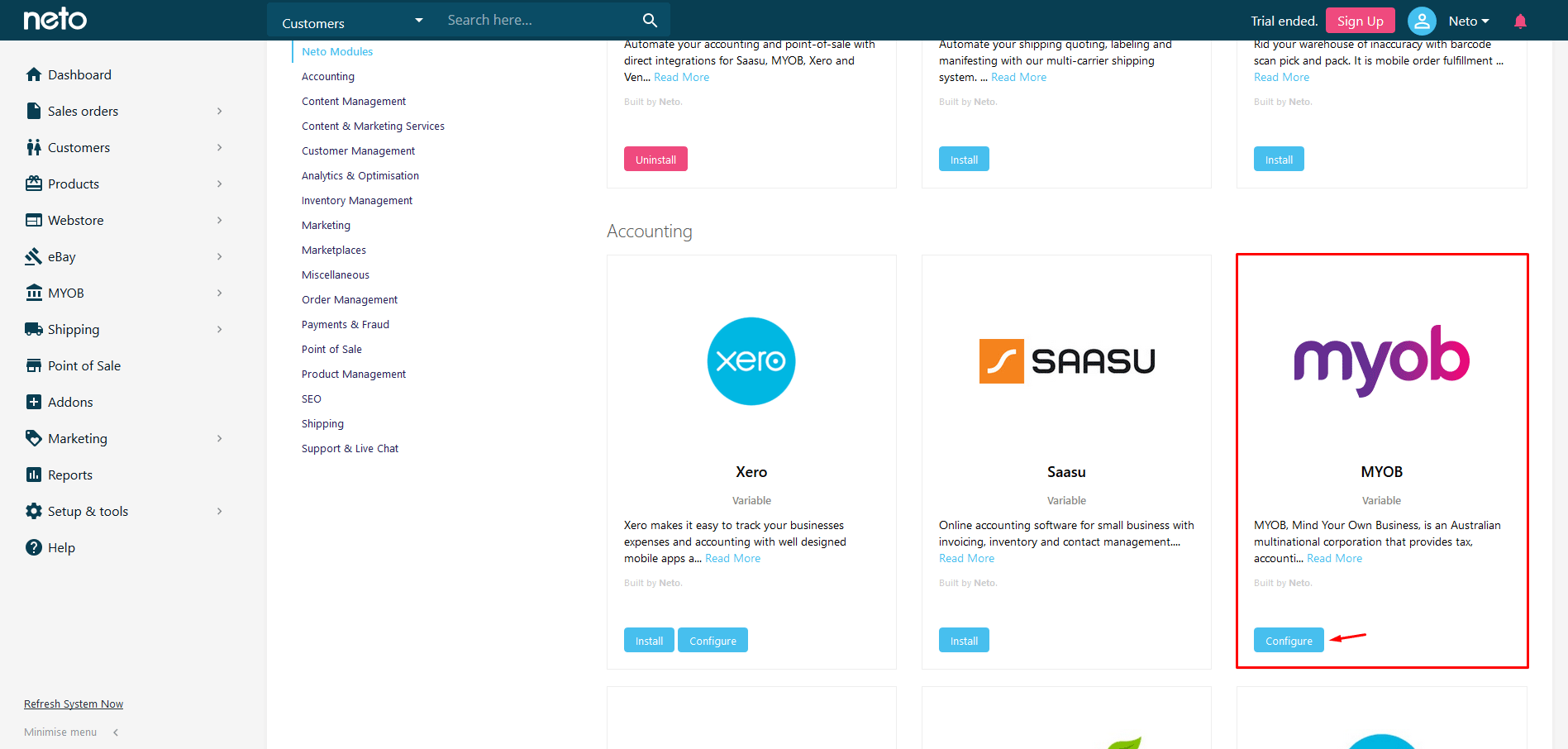Expand the Sales orders submenu chevron
The width and height of the screenshot is (1568, 749).
point(219,111)
